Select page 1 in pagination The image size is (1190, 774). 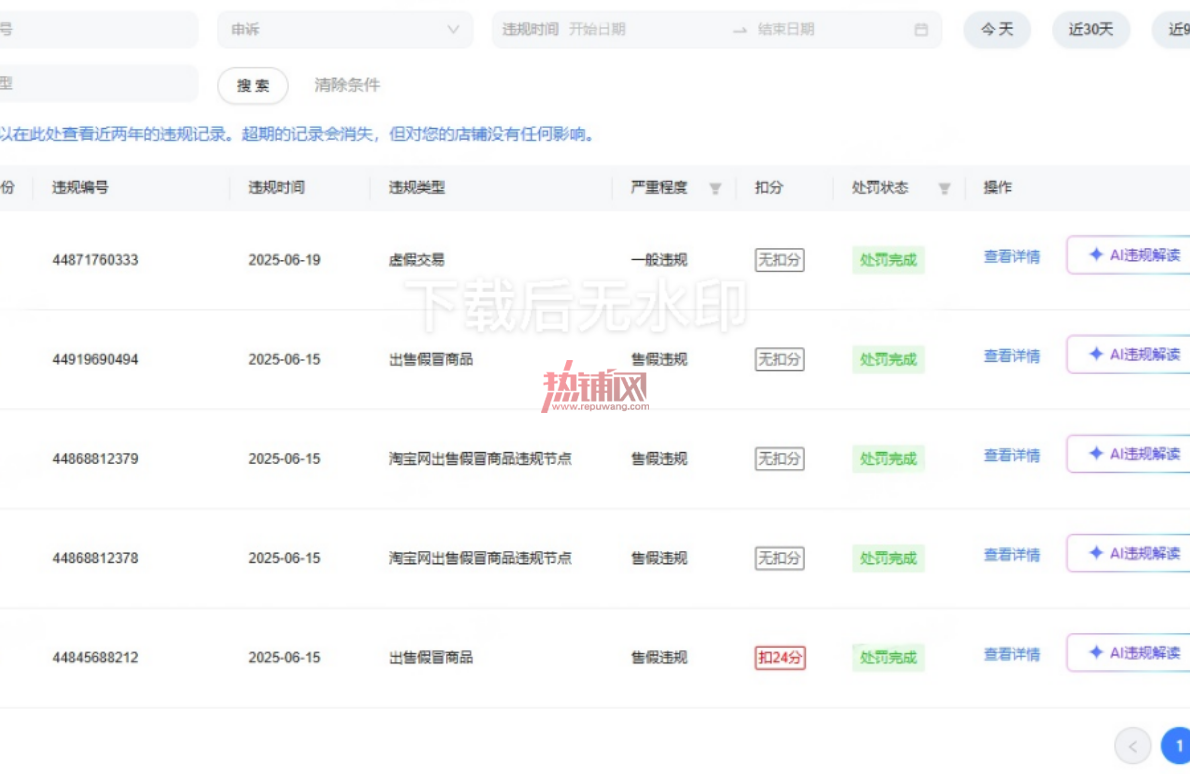(x=1177, y=747)
